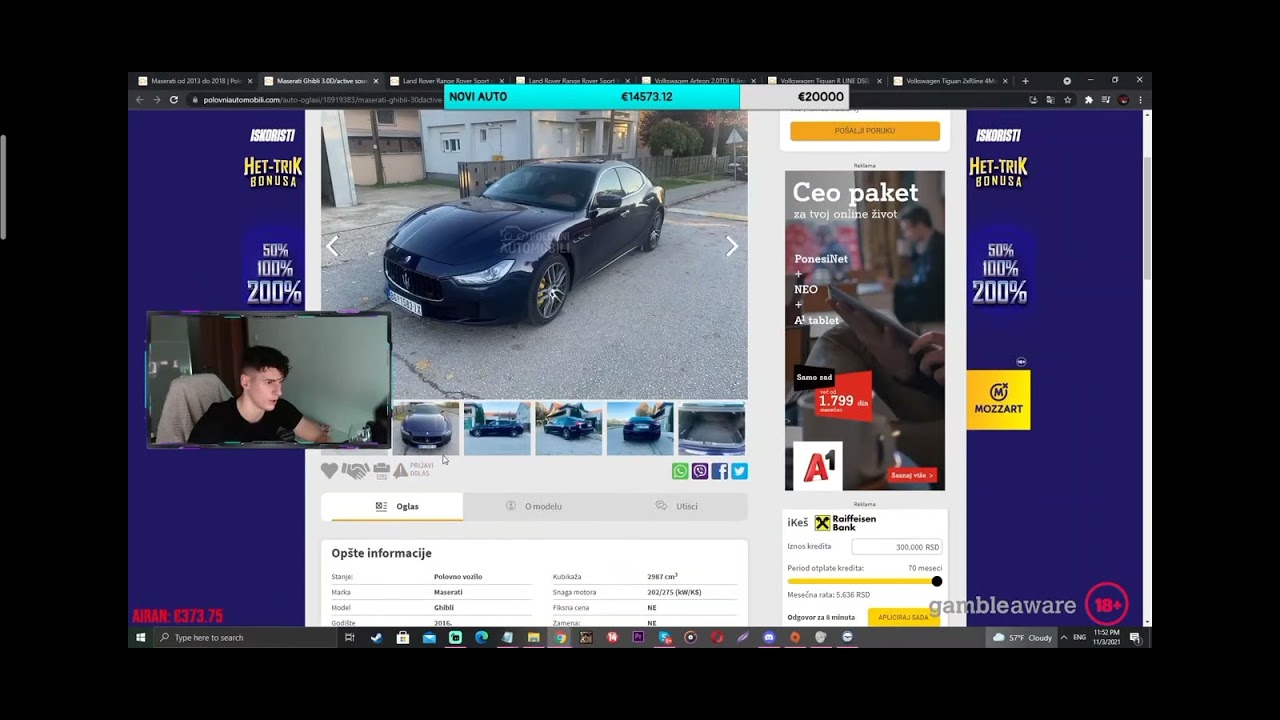Adjust the loan period slider handle
The width and height of the screenshot is (1280, 720).
click(x=937, y=581)
